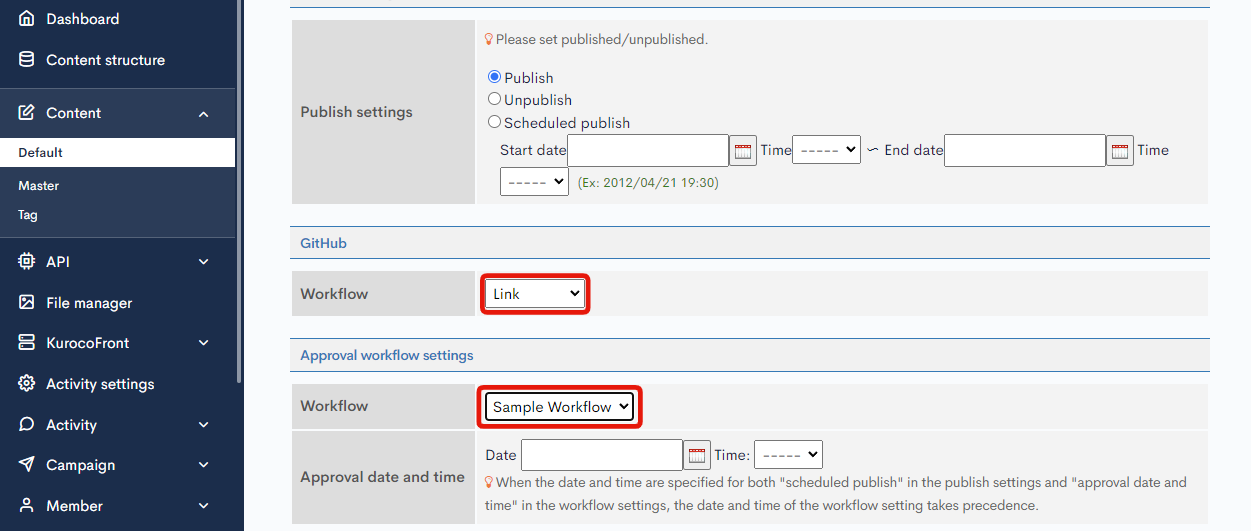Click the Activity settings gear icon
This screenshot has width=1251, height=531.
pyautogui.click(x=27, y=384)
